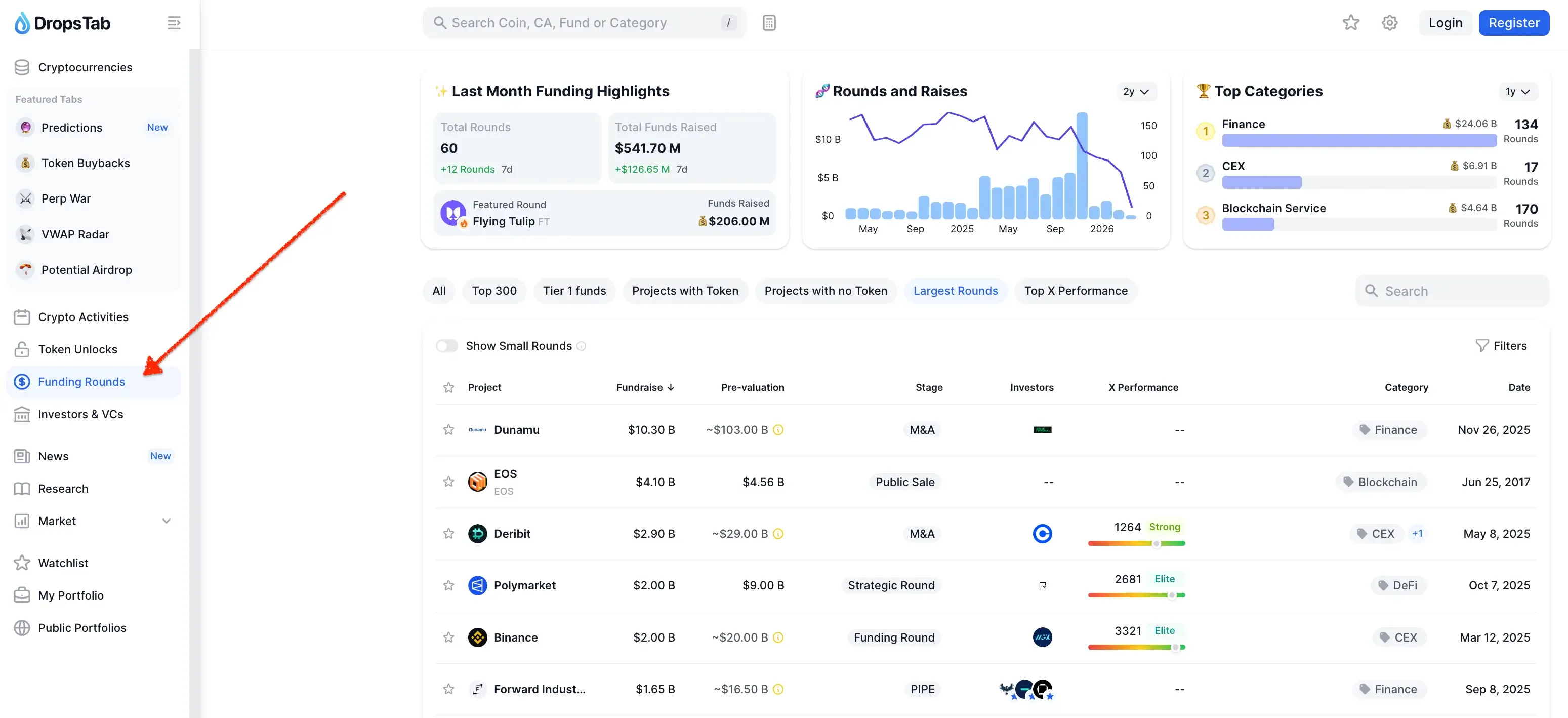Open the 2y timeframe dropdown
Screen dimensions: 1568x718
(1135, 91)
